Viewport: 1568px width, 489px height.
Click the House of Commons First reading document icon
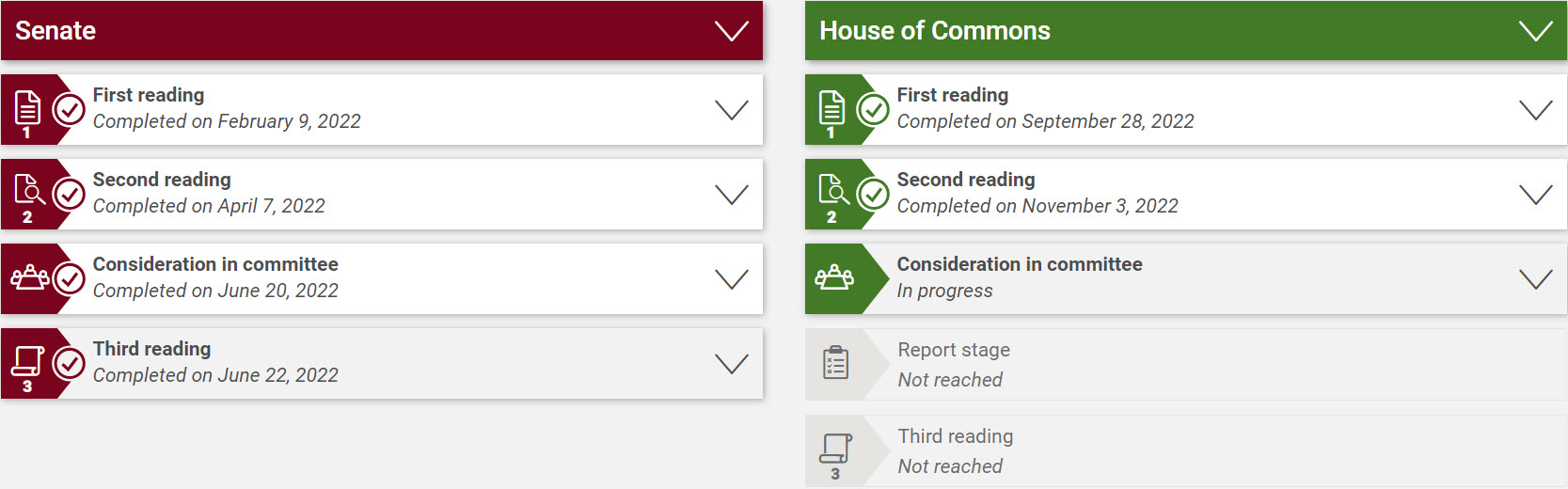coord(832,109)
